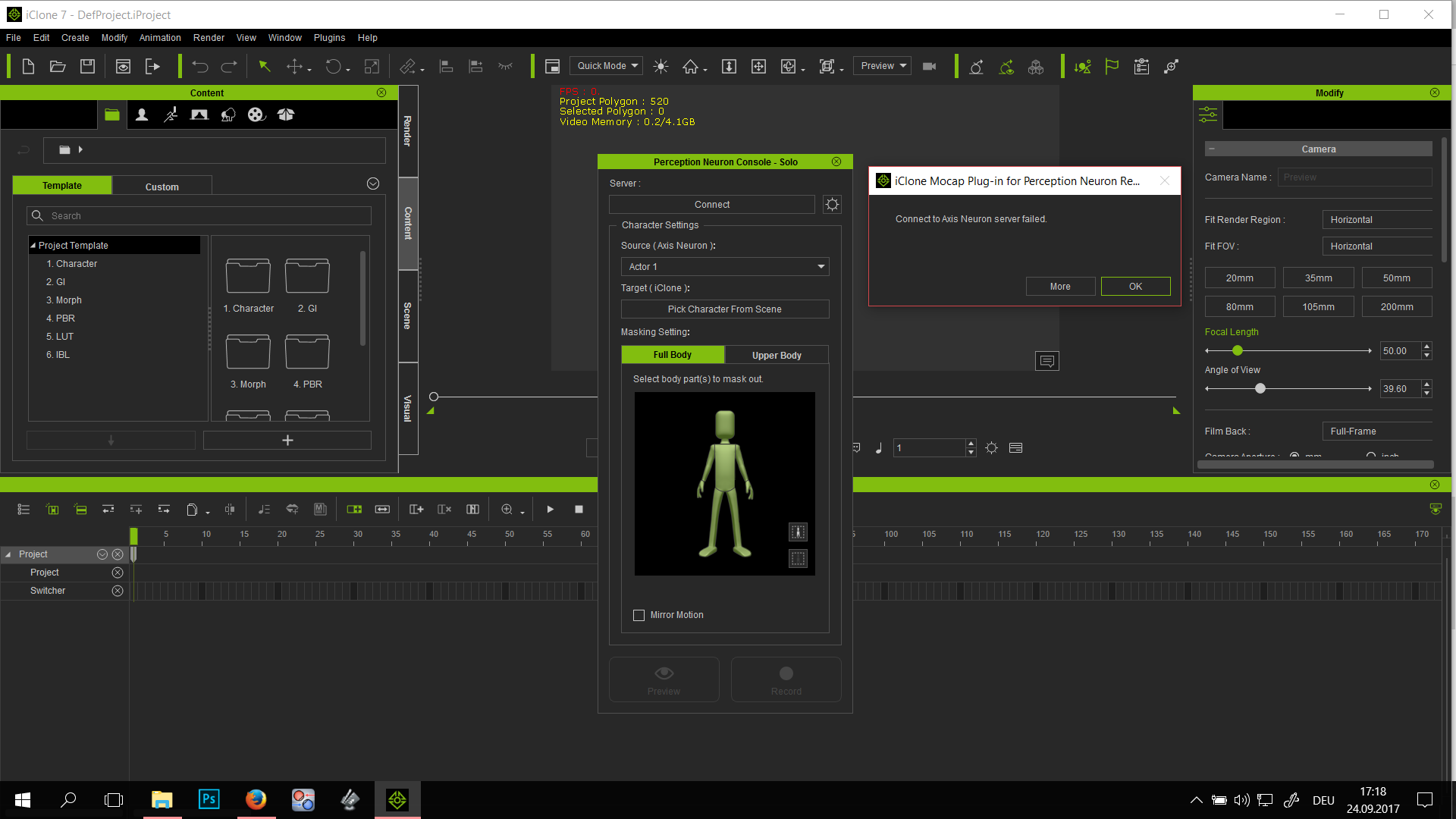The image size is (1456, 819).
Task: Click the Plugins menu item
Action: pos(328,38)
